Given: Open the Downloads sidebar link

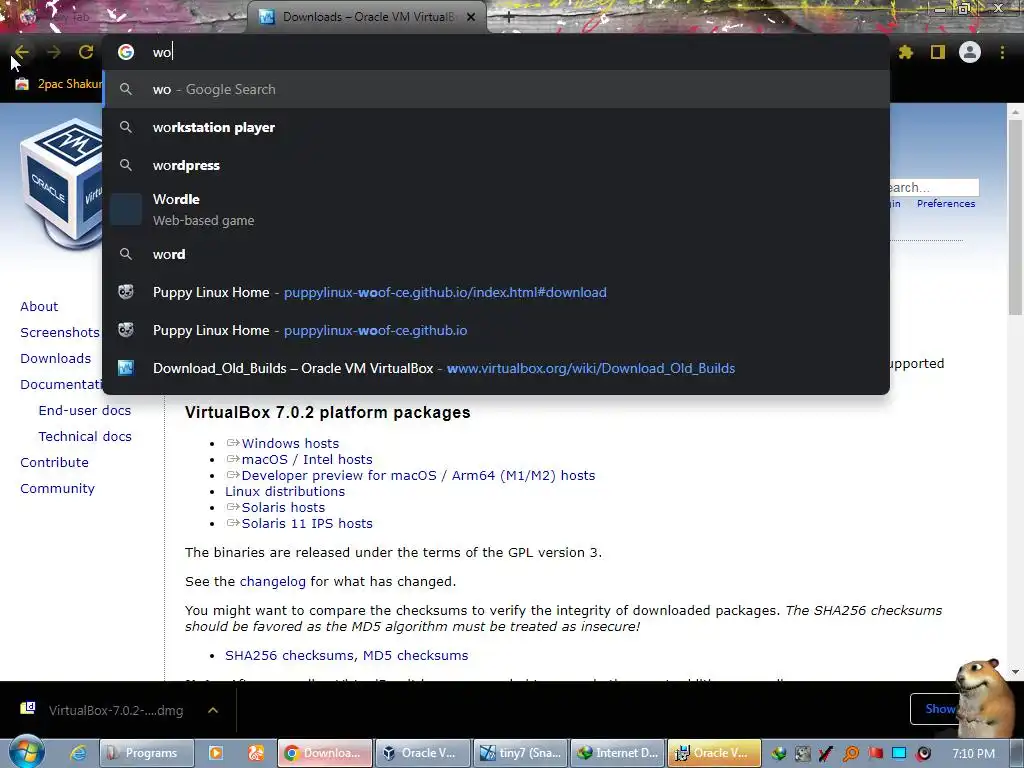Looking at the screenshot, I should coord(56,359).
